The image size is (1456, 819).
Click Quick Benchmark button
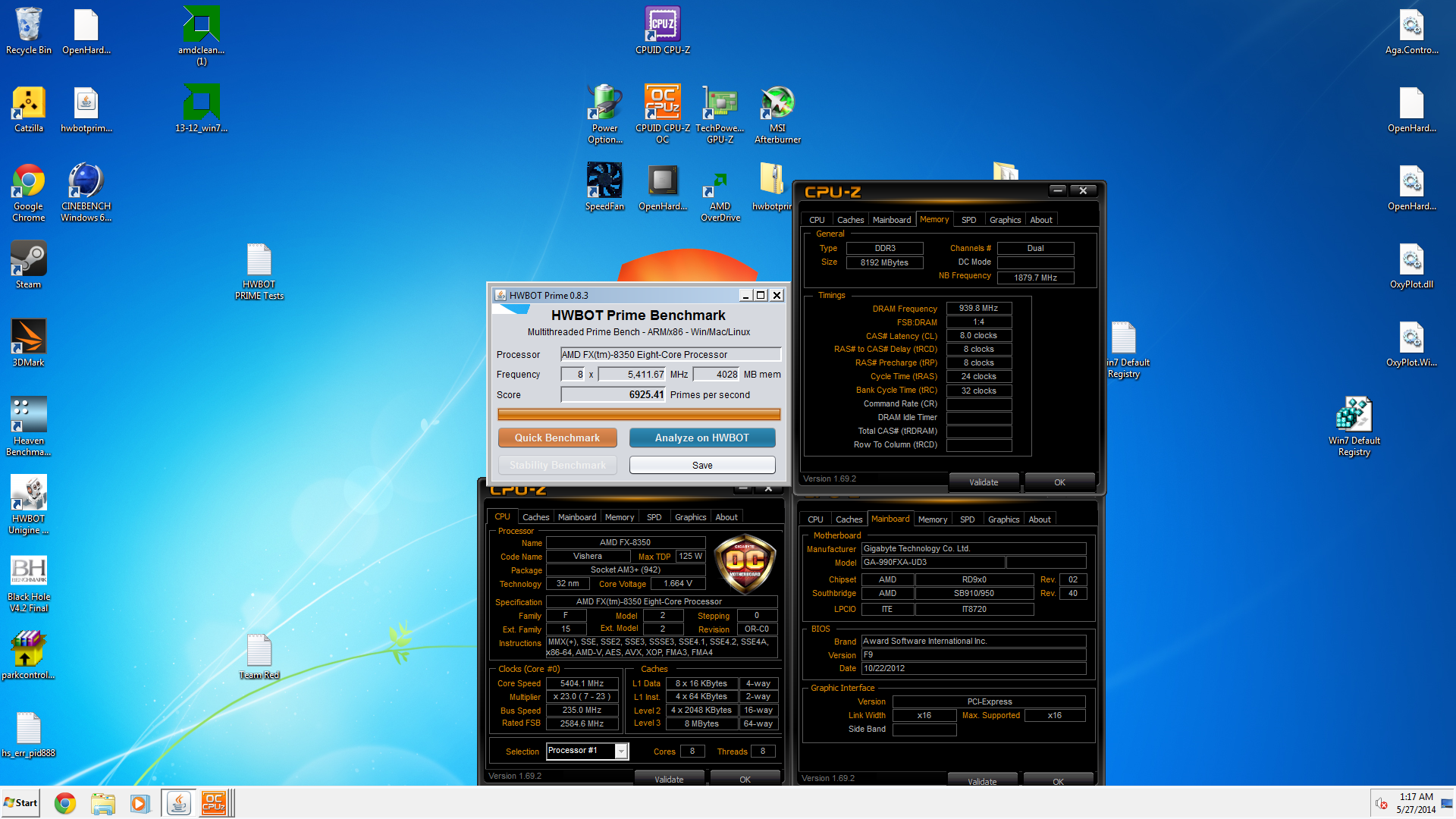(557, 438)
